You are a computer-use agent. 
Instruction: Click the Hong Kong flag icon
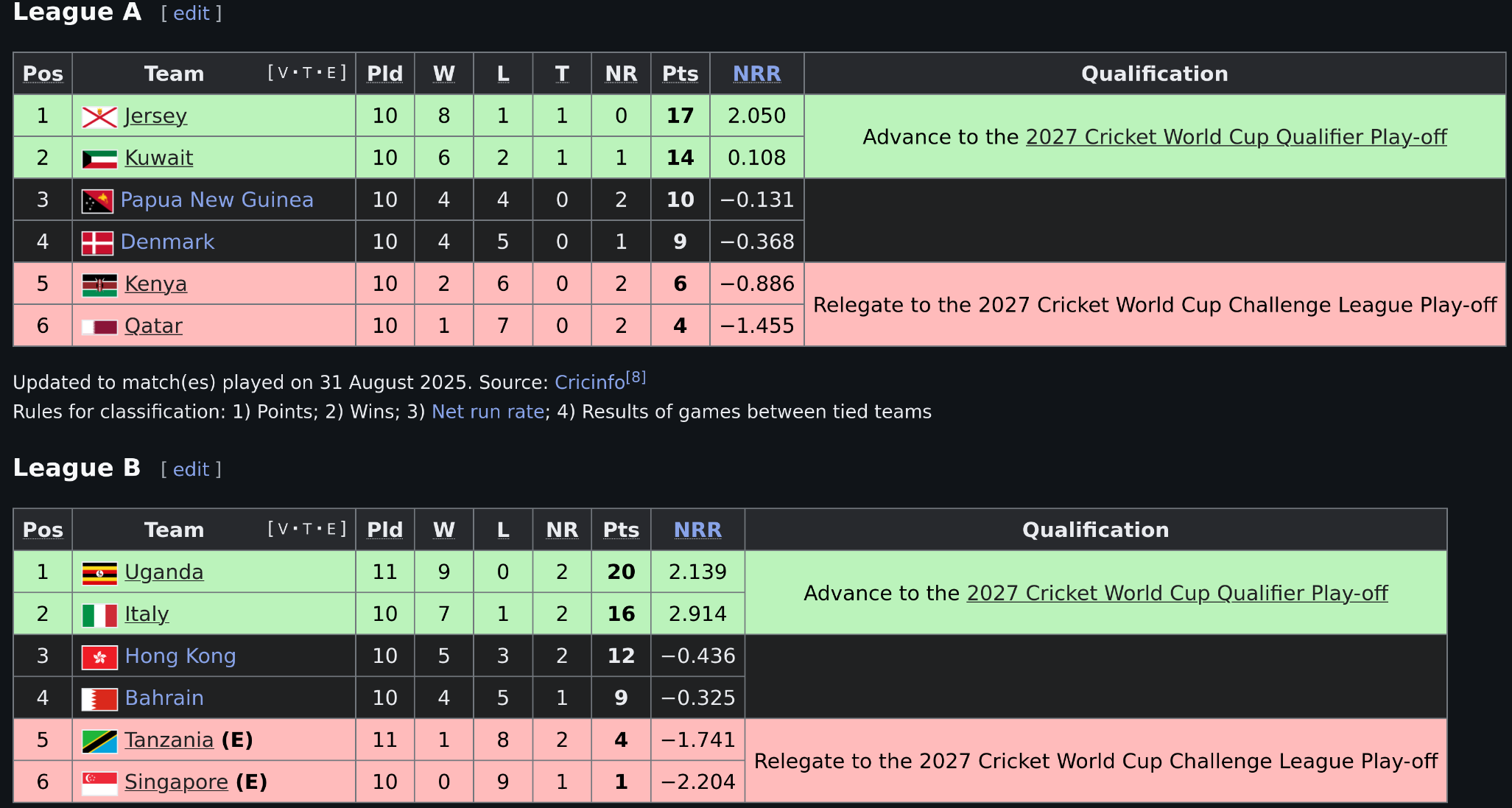[99, 657]
